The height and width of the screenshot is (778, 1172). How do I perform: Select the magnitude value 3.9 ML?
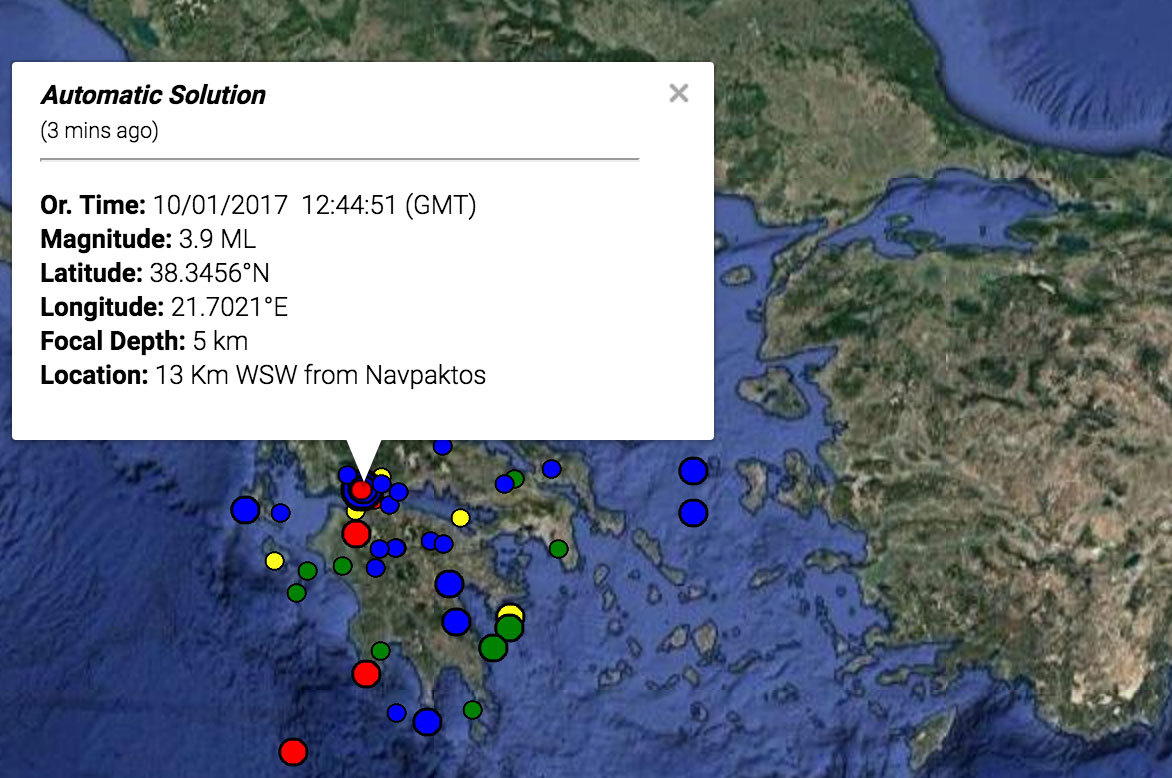coord(218,239)
